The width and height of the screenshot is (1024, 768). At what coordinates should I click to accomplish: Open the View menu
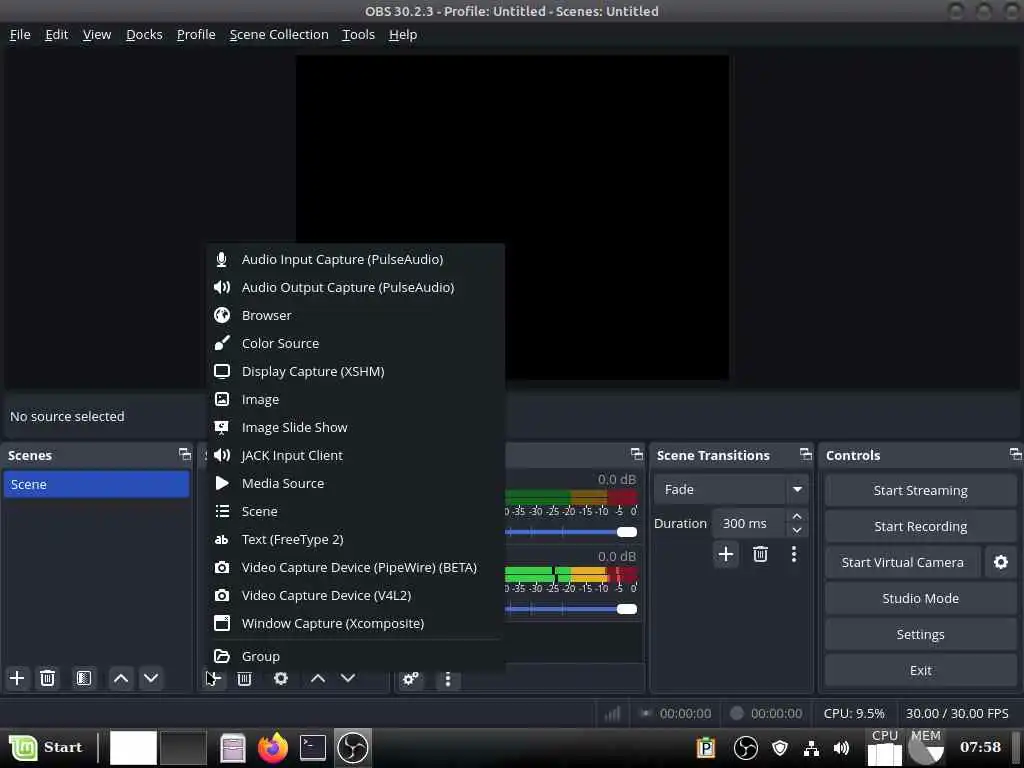click(97, 35)
